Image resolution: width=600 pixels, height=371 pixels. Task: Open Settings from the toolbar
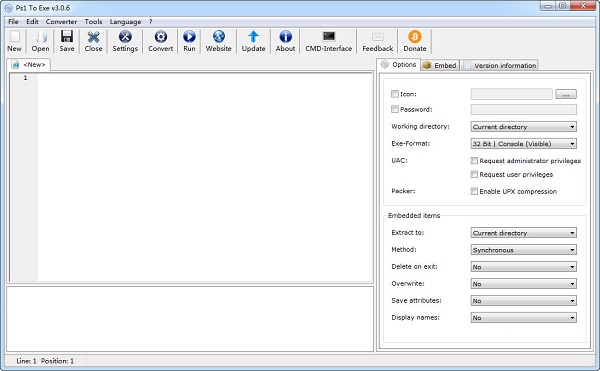click(125, 41)
